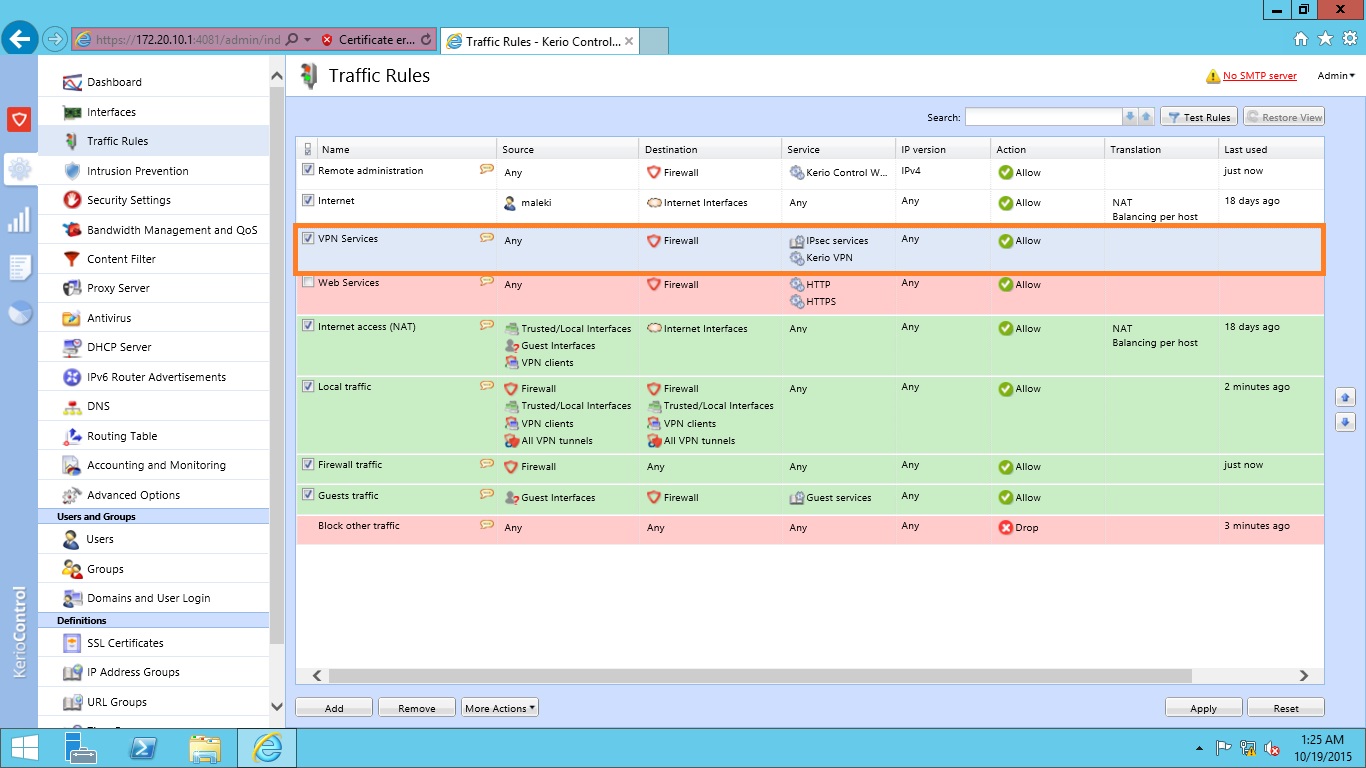Viewport: 1366px width, 768px height.
Task: Click search previous-result up arrow
Action: point(1147,117)
